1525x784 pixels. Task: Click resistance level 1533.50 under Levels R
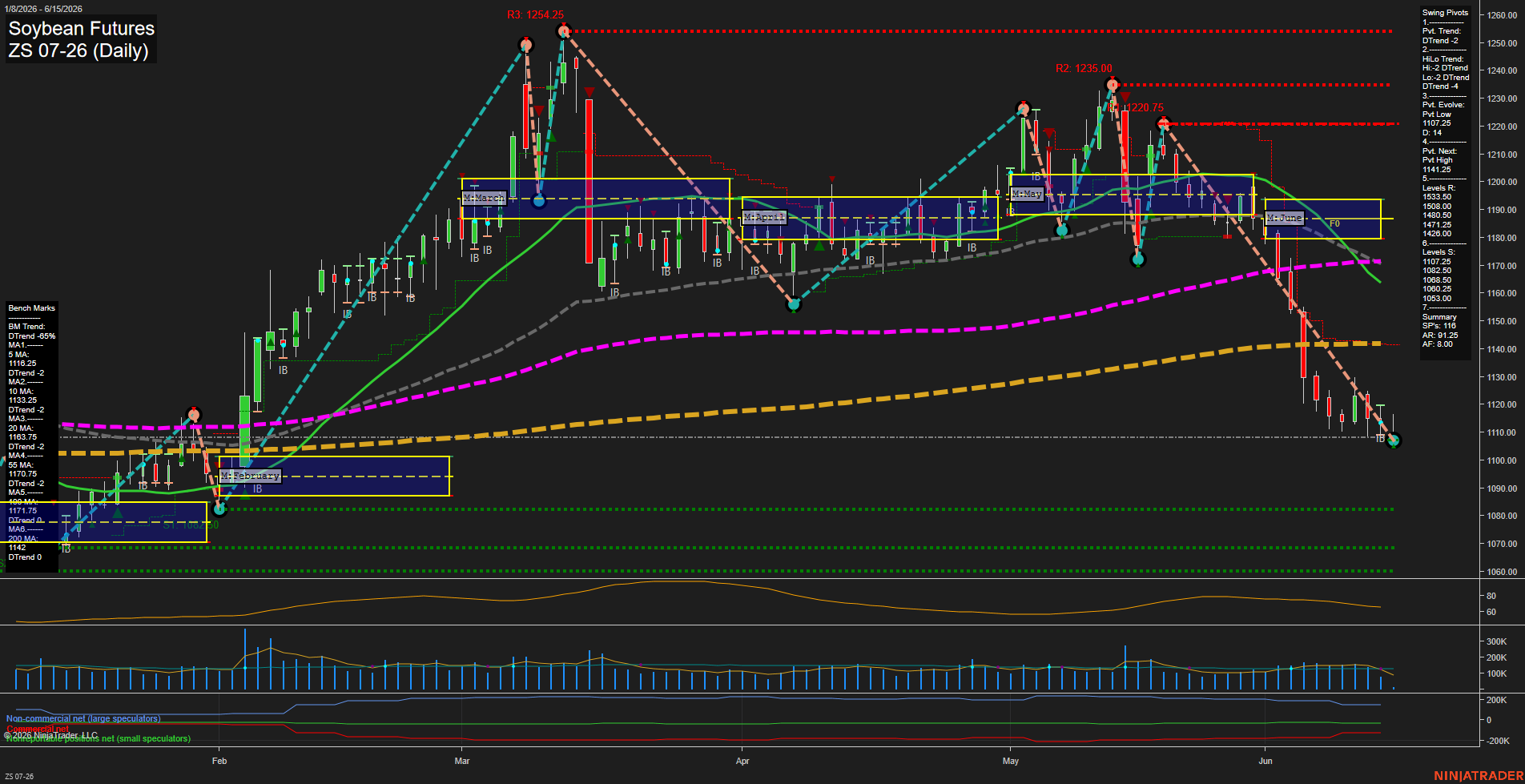click(x=1437, y=197)
